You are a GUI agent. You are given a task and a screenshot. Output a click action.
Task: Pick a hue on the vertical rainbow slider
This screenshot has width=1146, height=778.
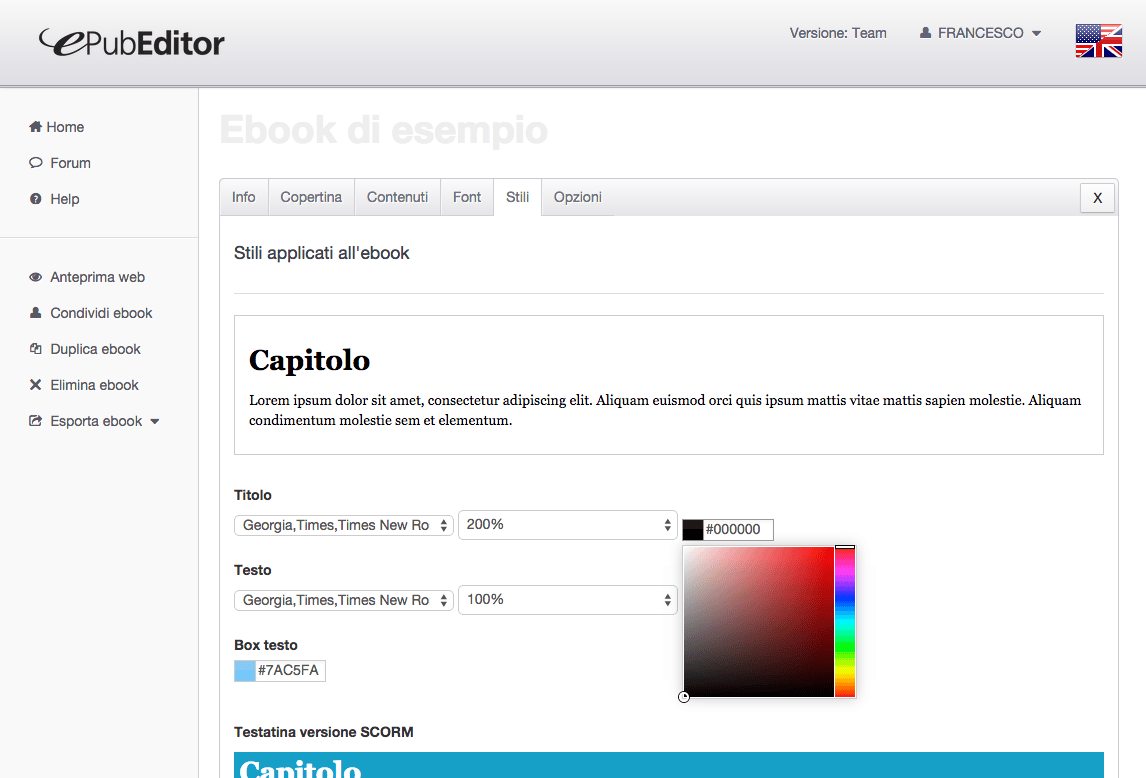click(845, 620)
